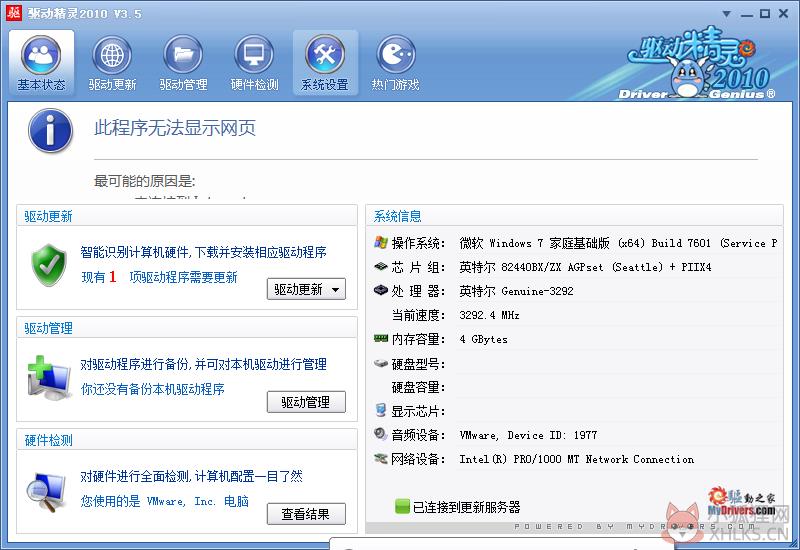This screenshot has width=800, height=550.
Task: Click the 驱动精灵 app icon in title bar
Action: click(x=14, y=13)
